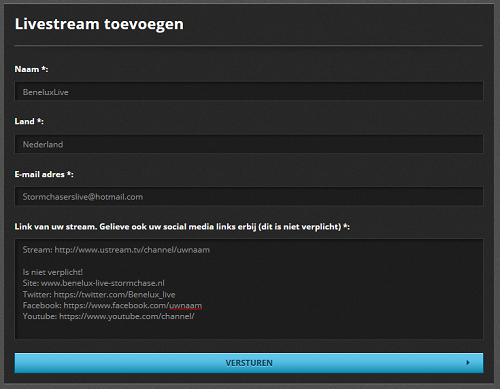Place cursor on the Youtube channel line
This screenshot has width=500, height=389.
pos(109,316)
